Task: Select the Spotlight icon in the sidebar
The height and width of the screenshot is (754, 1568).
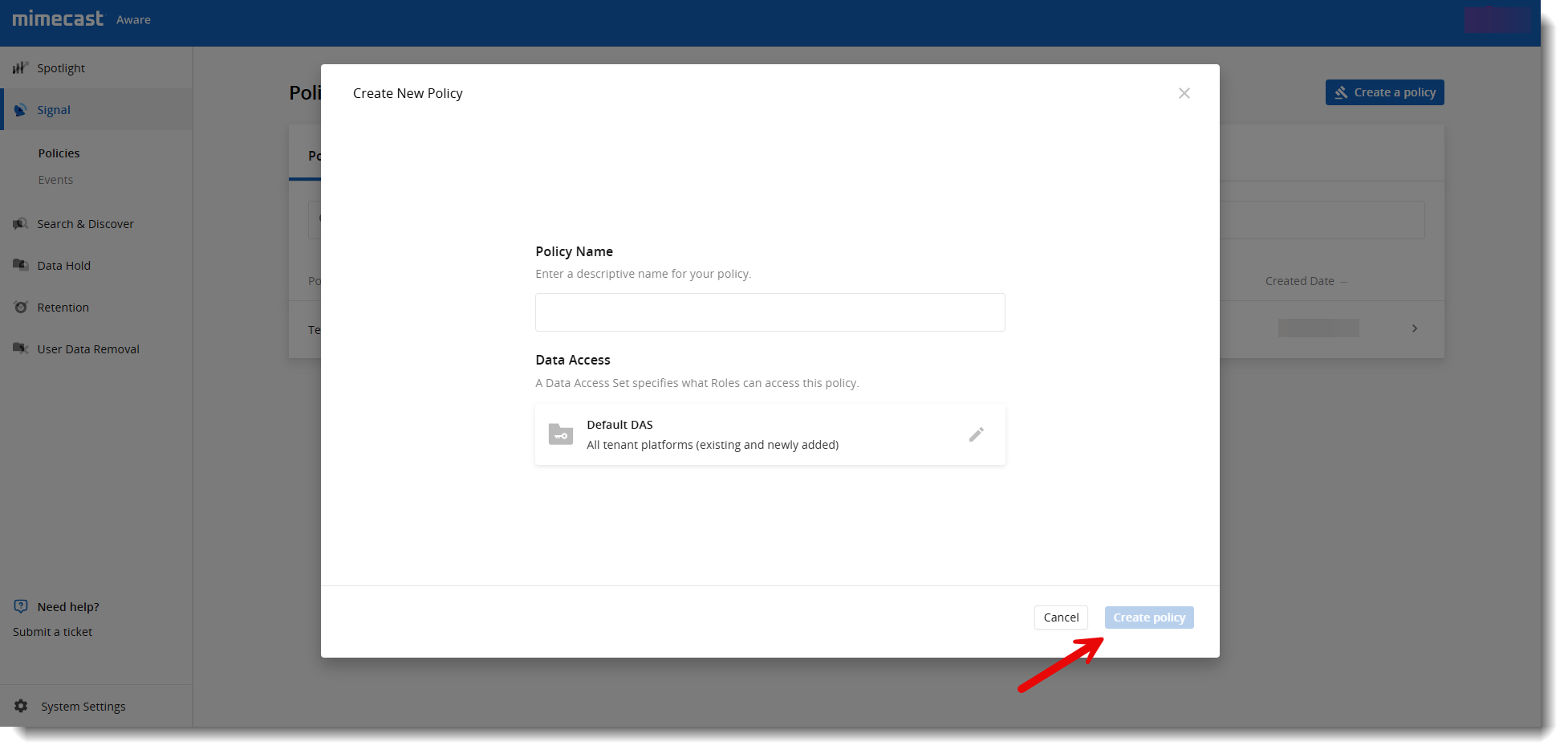Action: tap(20, 67)
